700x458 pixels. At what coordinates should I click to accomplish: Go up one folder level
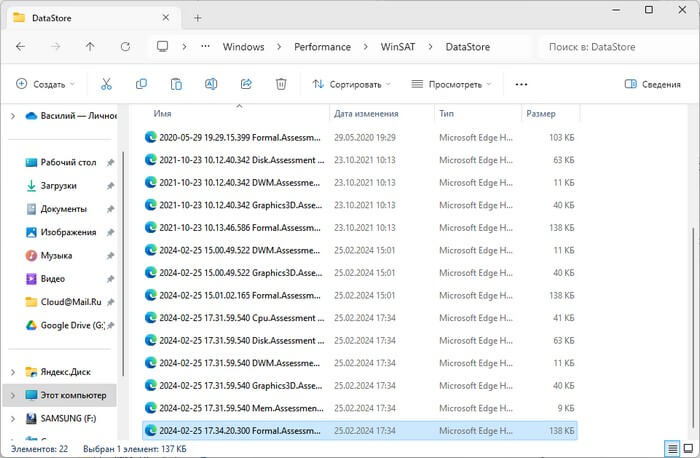(90, 46)
